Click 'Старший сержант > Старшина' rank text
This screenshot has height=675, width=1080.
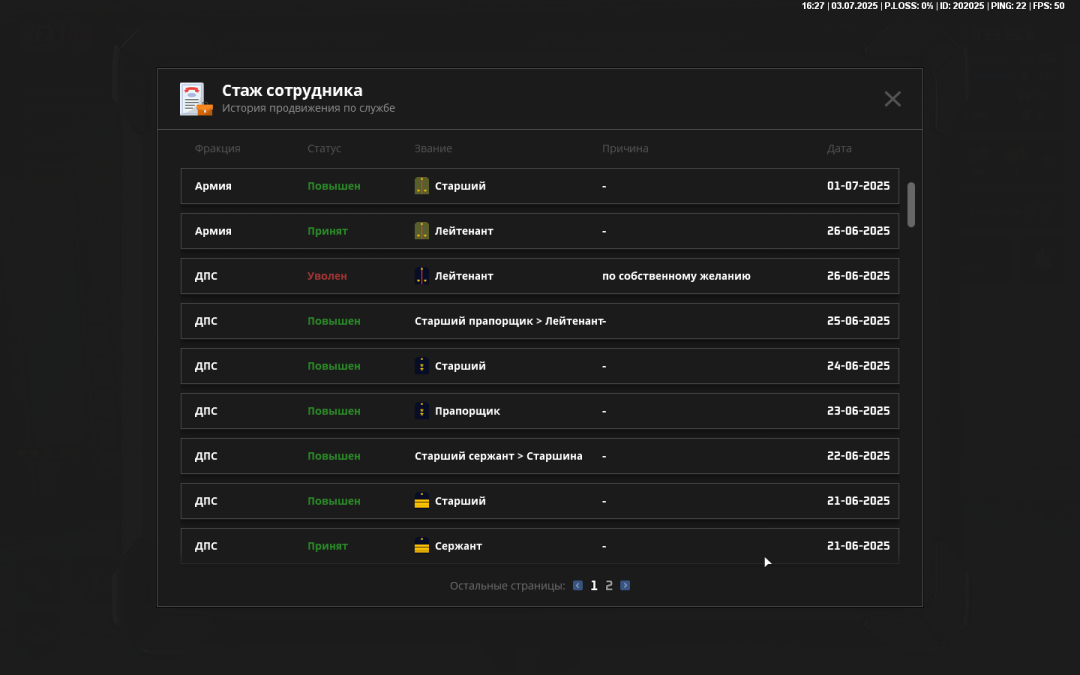point(498,456)
